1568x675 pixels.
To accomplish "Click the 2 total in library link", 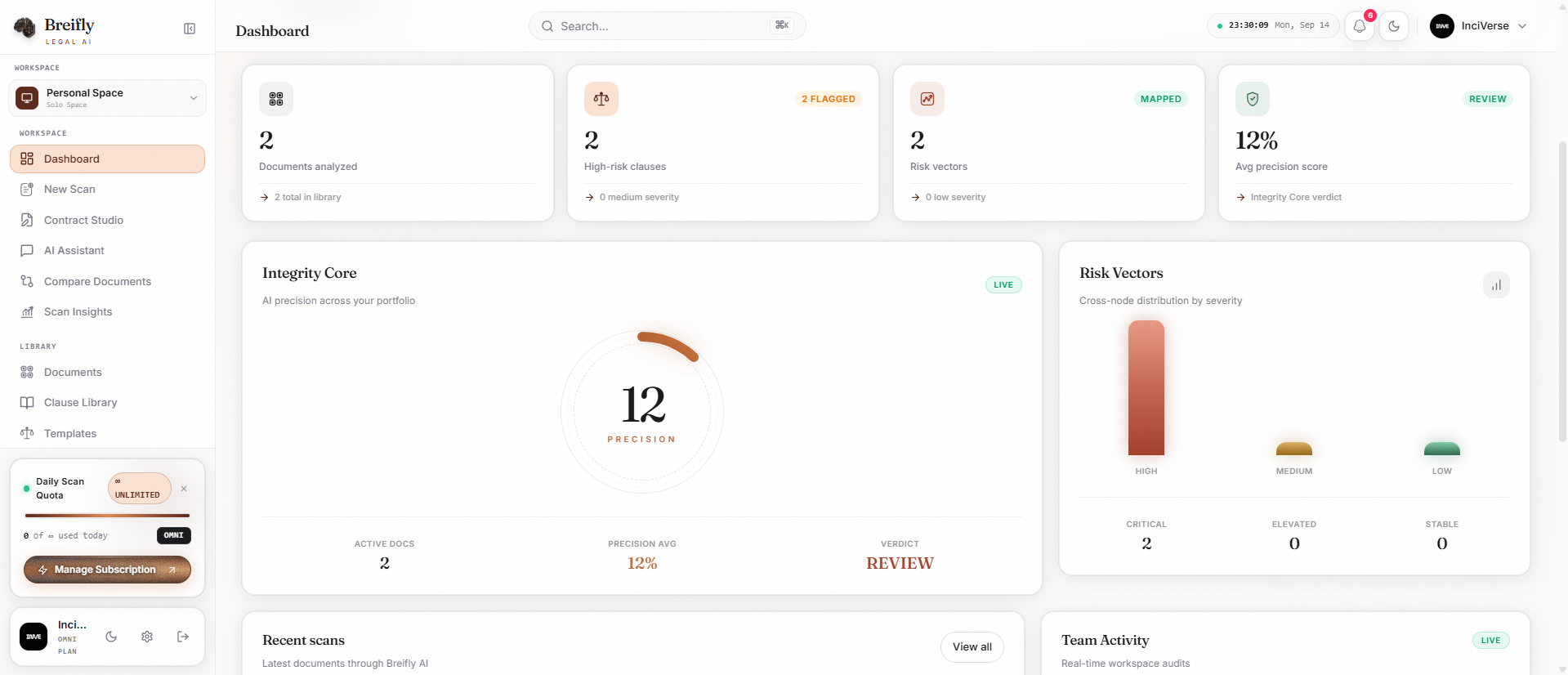I will 301,198.
